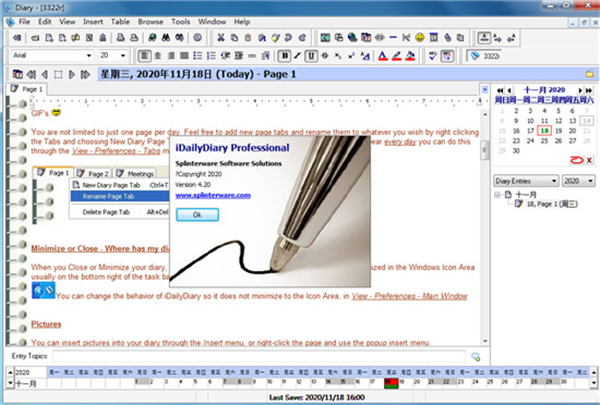600x405 pixels.
Task: Click the font color icon
Action: [380, 54]
